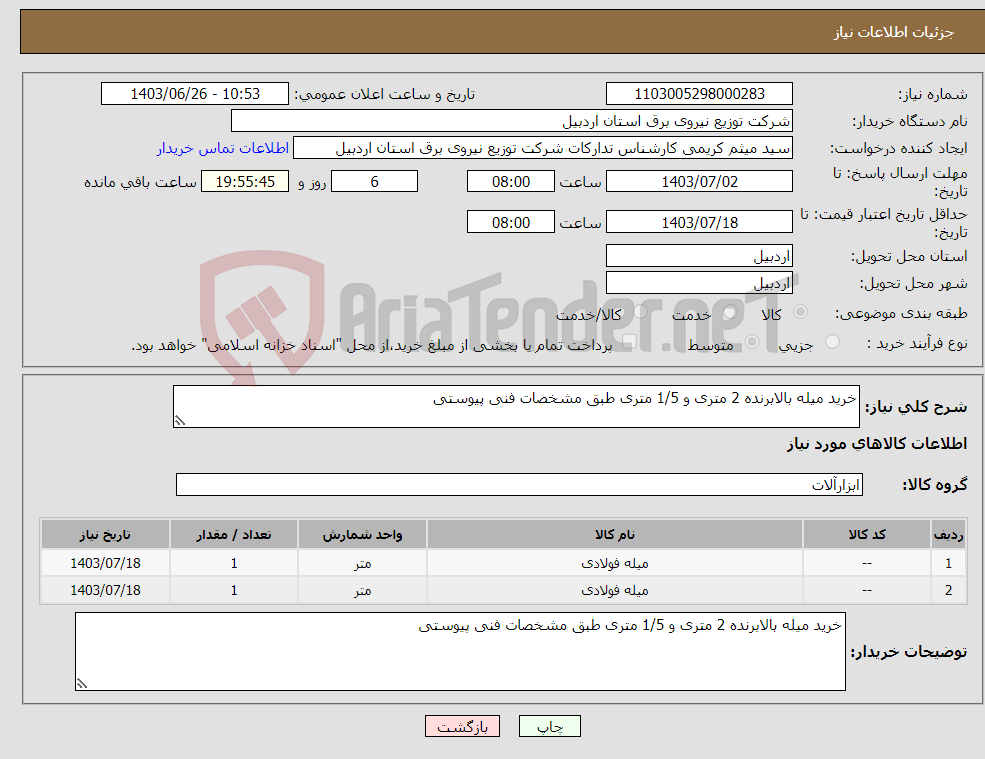Screen dimensions: 985x759
Task: Click میله فولادی in row 2
Action: pos(614,591)
